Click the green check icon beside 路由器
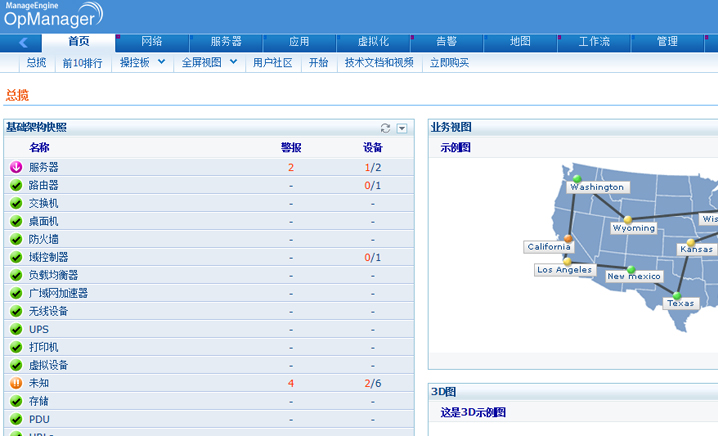This screenshot has width=718, height=436. (x=16, y=185)
